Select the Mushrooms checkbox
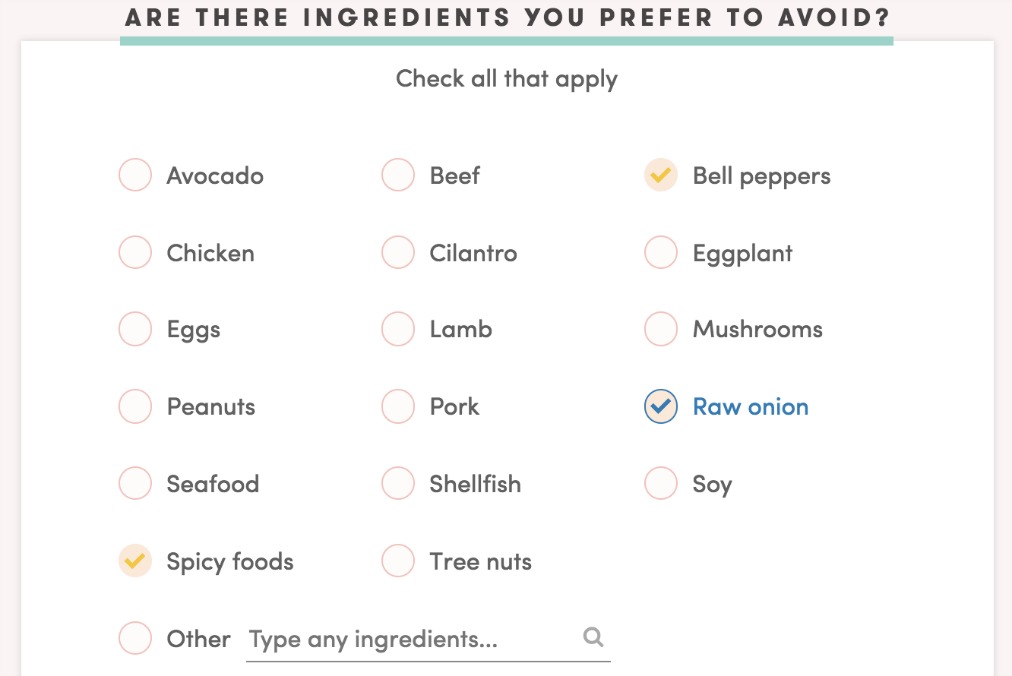The height and width of the screenshot is (676, 1012). pos(661,329)
